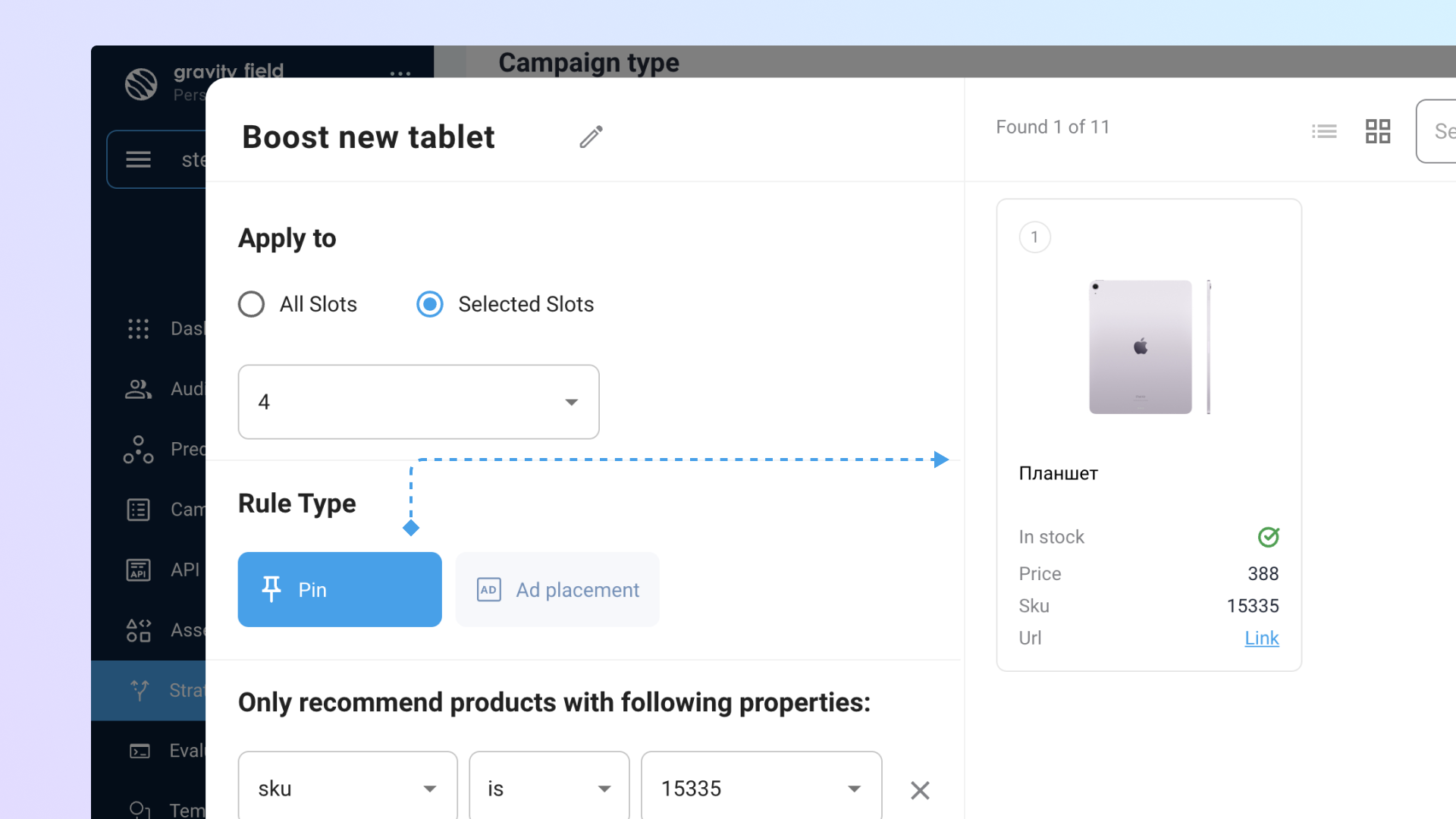Open the slot number dropdown showing 4
The height and width of the screenshot is (819, 1456).
(x=419, y=402)
